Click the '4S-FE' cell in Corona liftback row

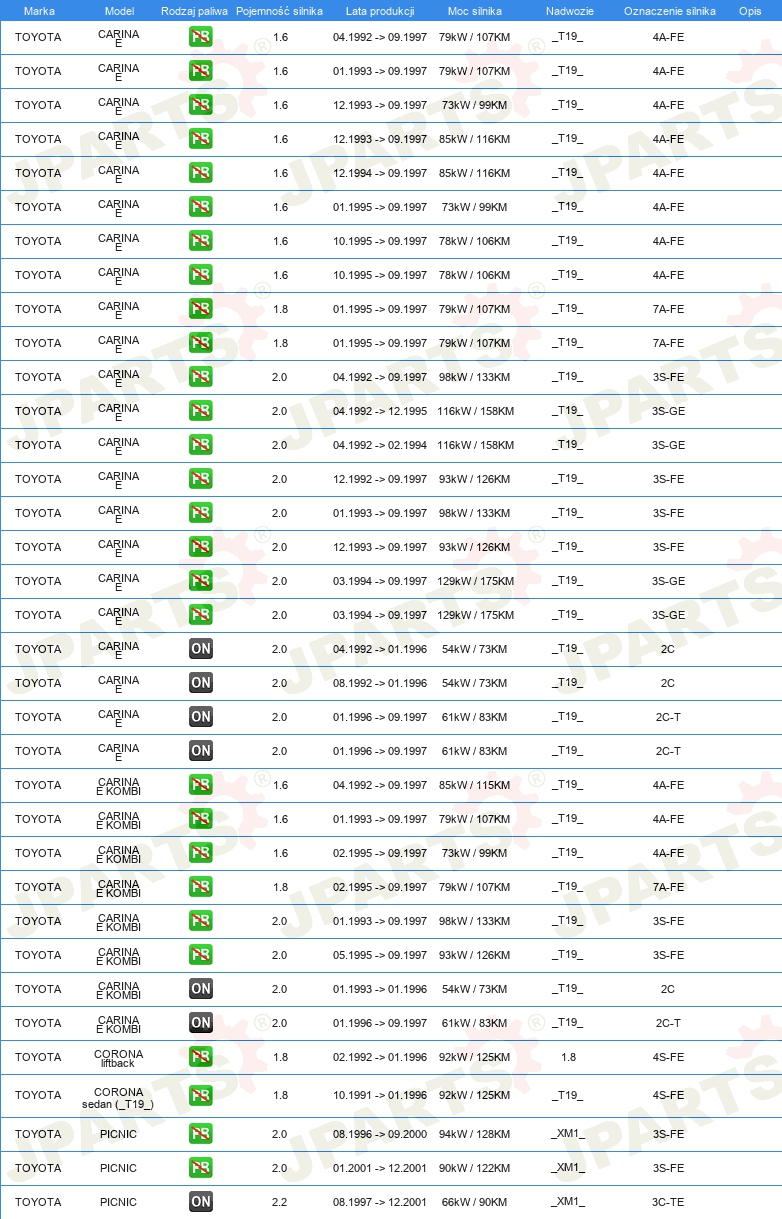coord(668,1057)
